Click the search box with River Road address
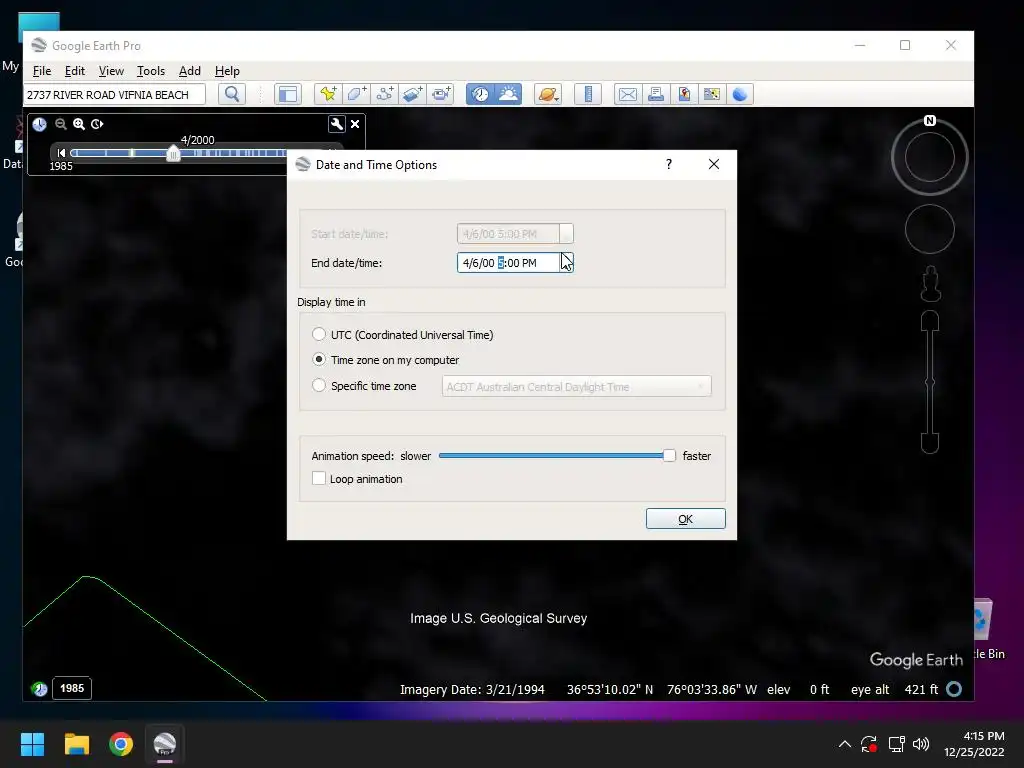The width and height of the screenshot is (1024, 768). [x=114, y=95]
